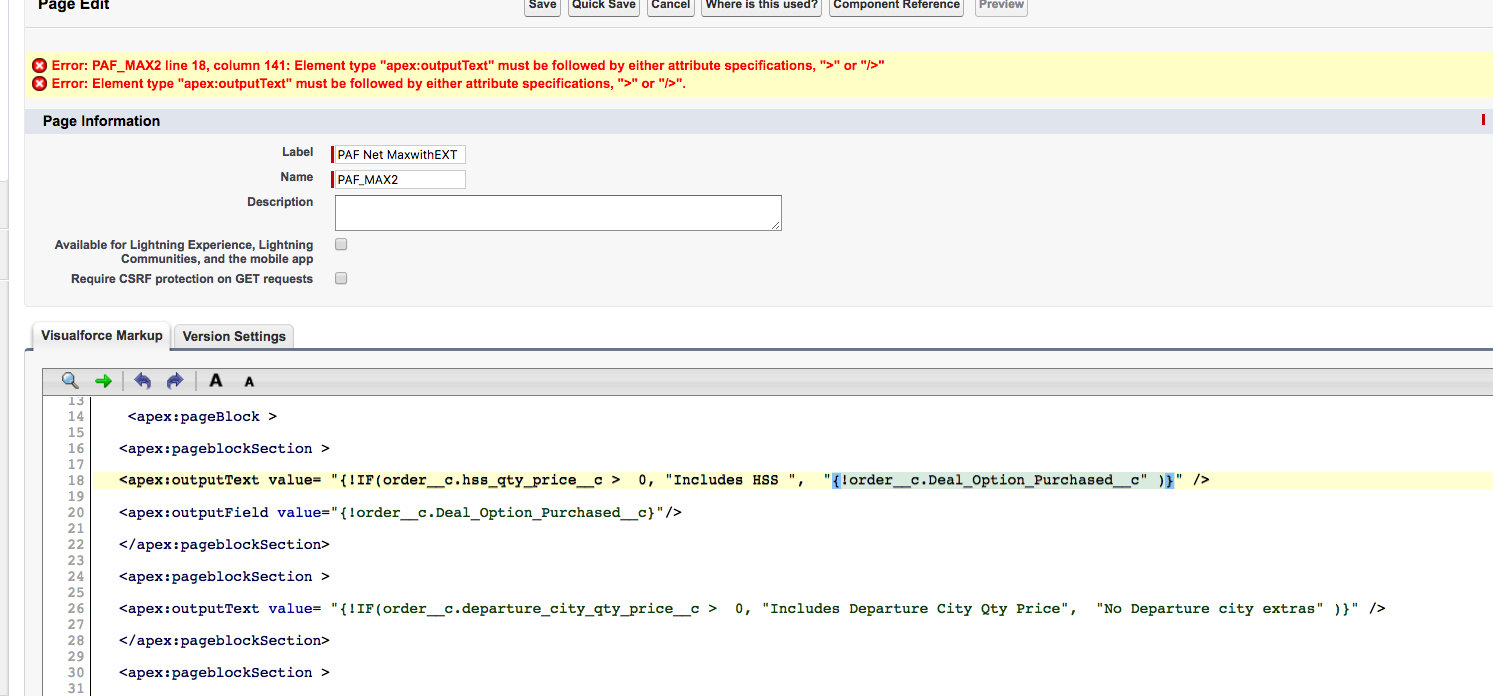Click Quick Save to apply changes
The height and width of the screenshot is (696, 1493).
[x=603, y=6]
